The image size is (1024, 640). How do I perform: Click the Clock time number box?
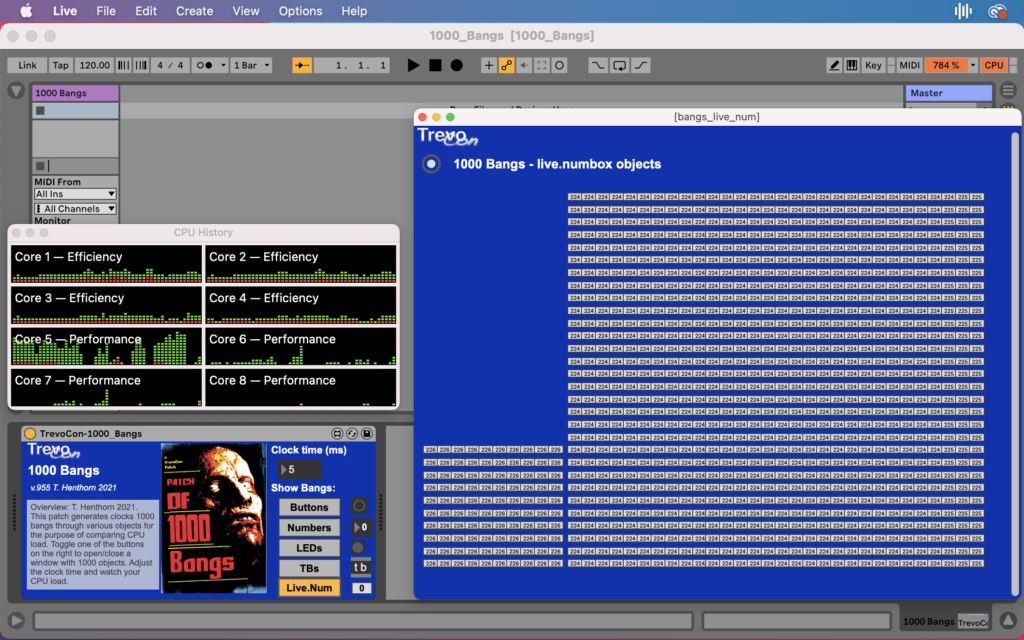[x=298, y=469]
